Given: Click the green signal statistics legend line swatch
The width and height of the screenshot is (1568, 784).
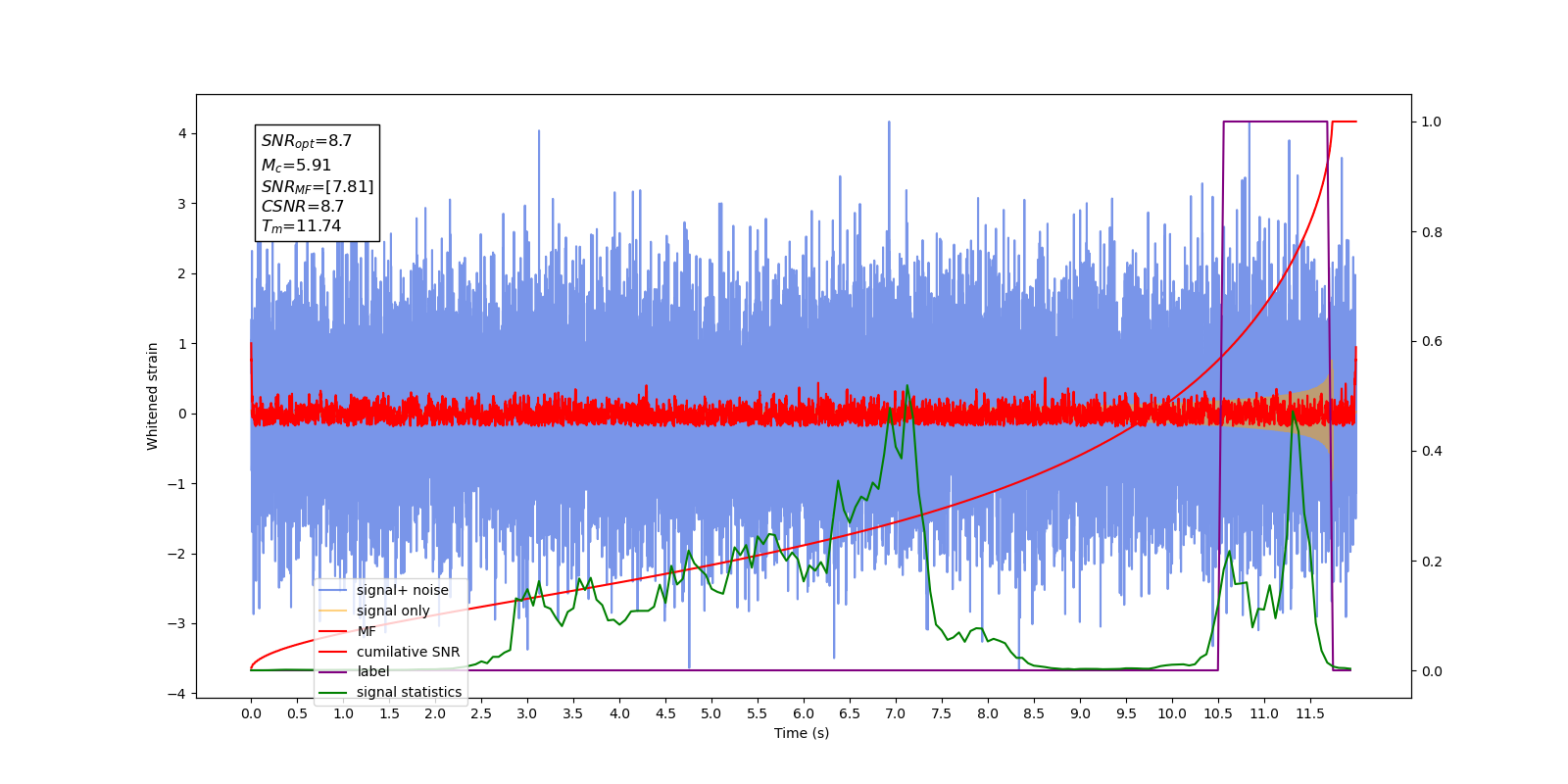Looking at the screenshot, I should pos(333,692).
